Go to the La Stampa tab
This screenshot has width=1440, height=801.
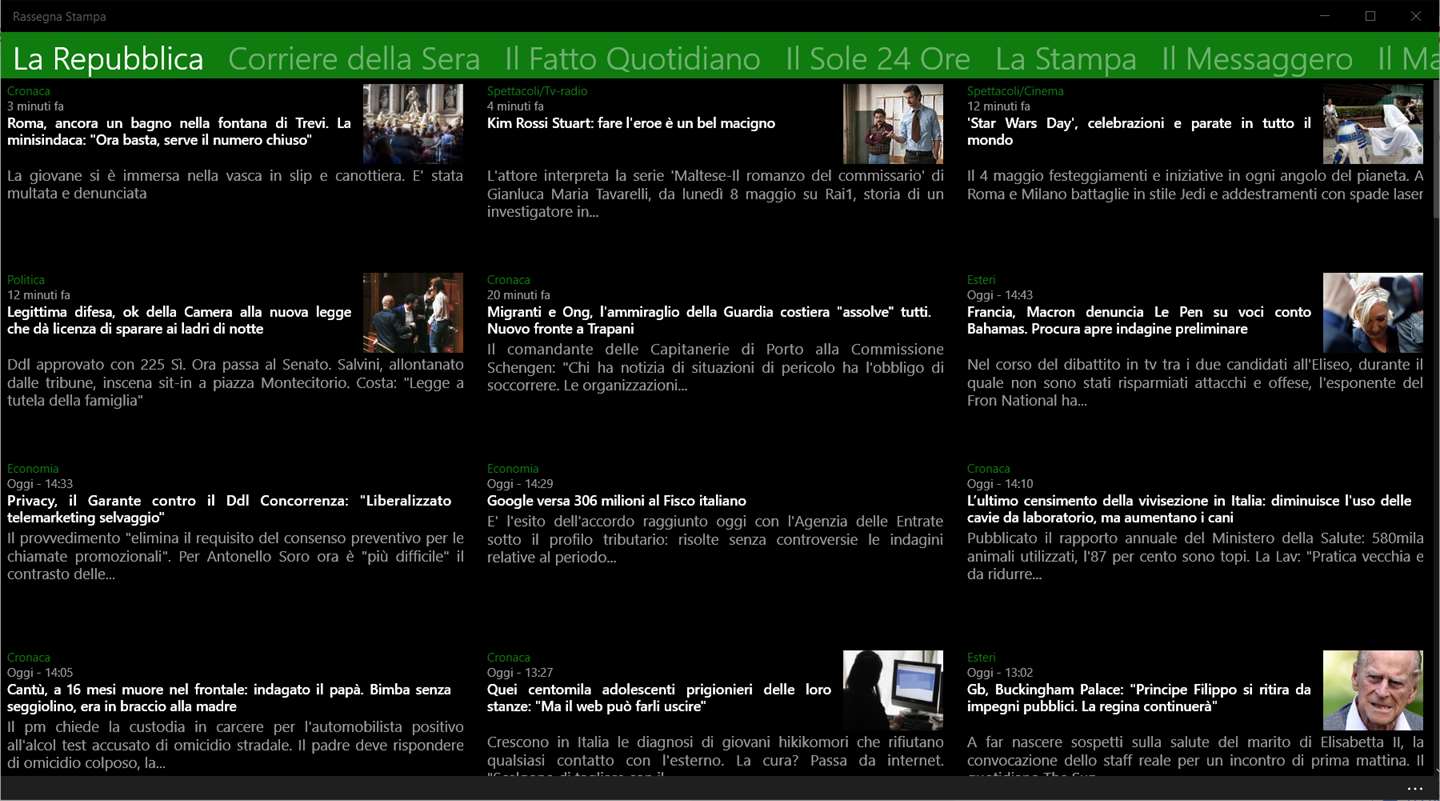tap(1066, 59)
